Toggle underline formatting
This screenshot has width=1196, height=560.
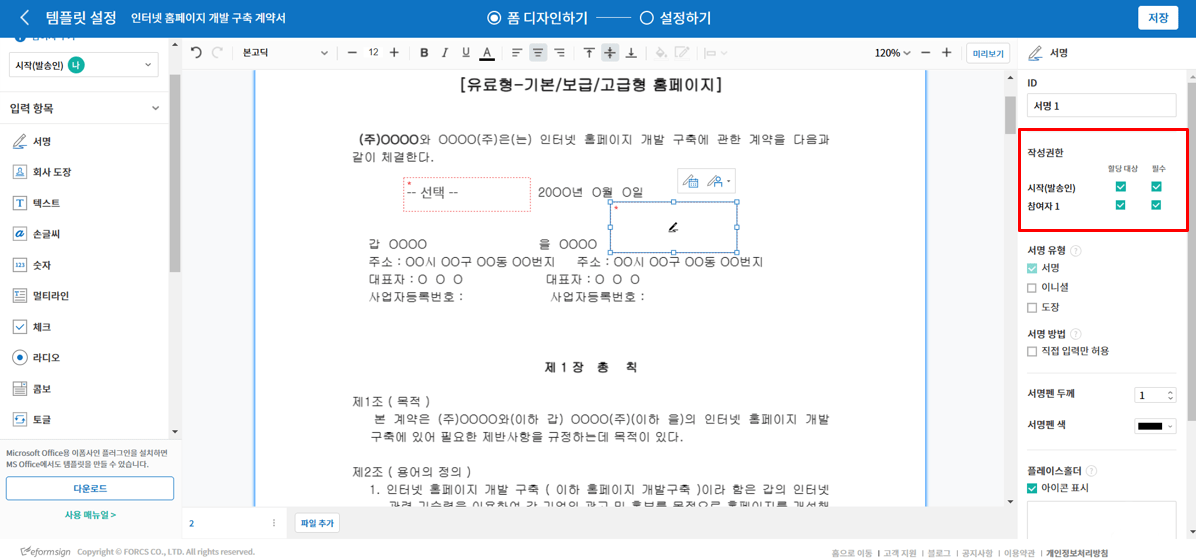coord(465,53)
